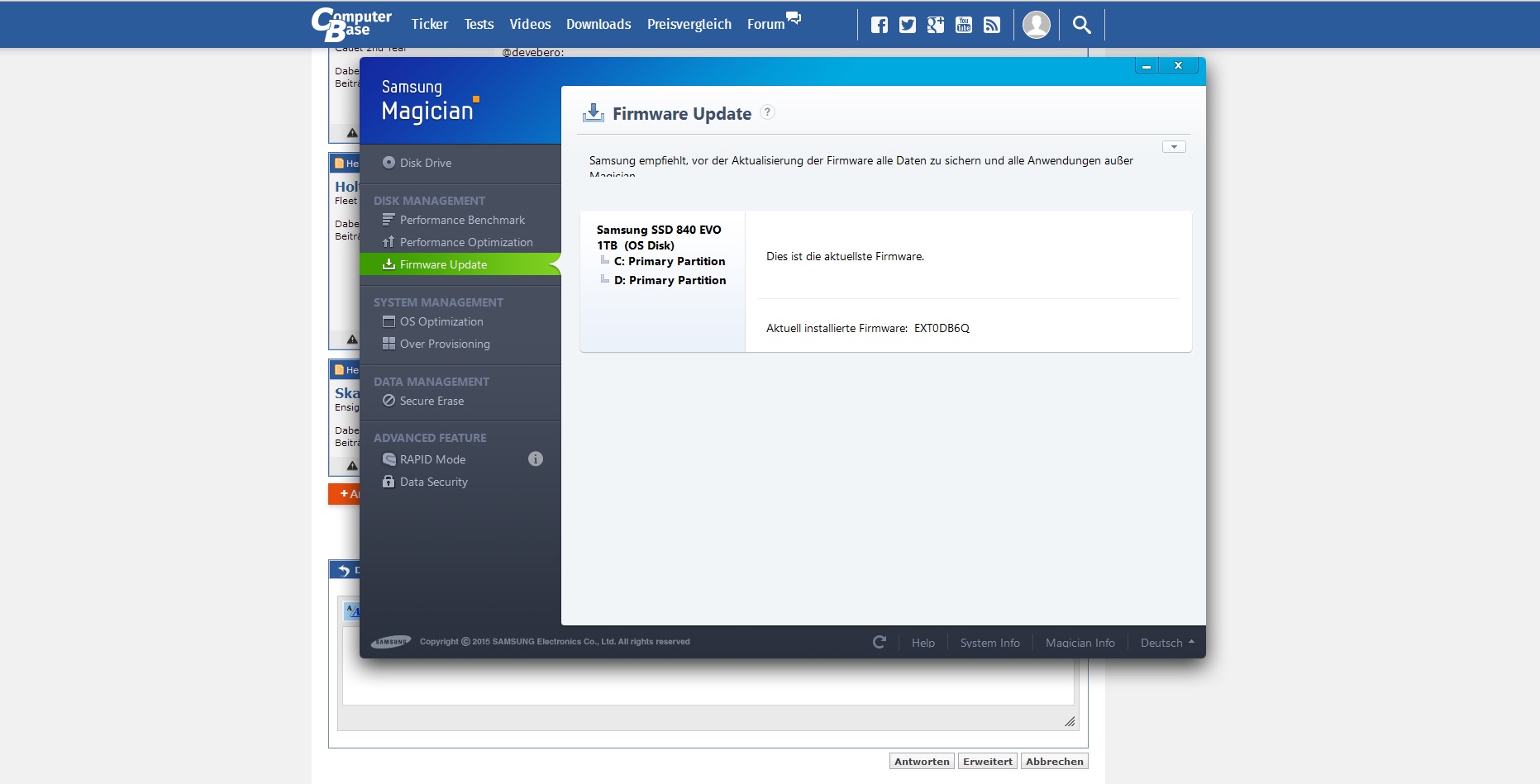Click Antworten button below reply box

(922, 761)
